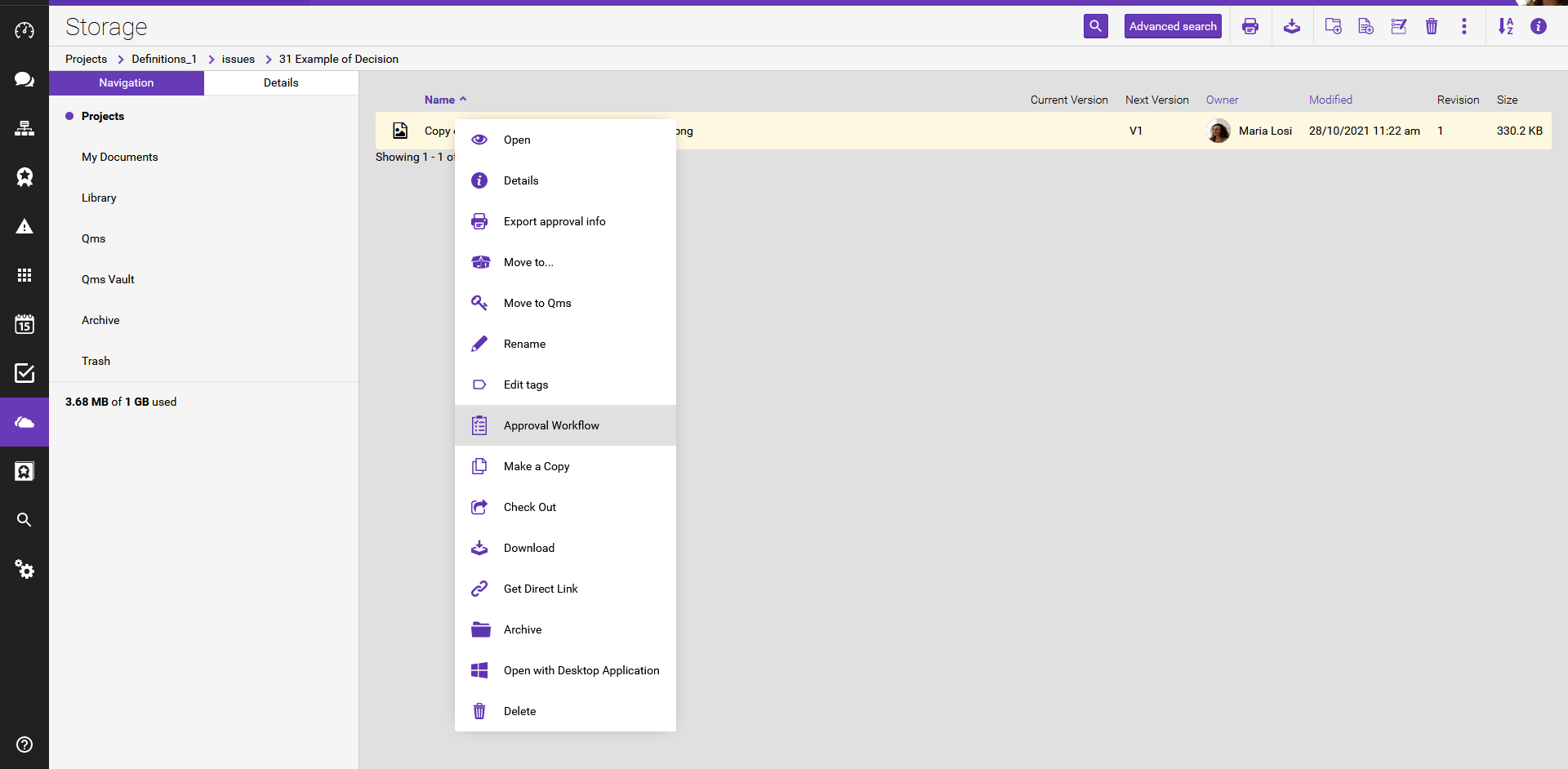Click the purple search magnifier button

pos(1095,26)
